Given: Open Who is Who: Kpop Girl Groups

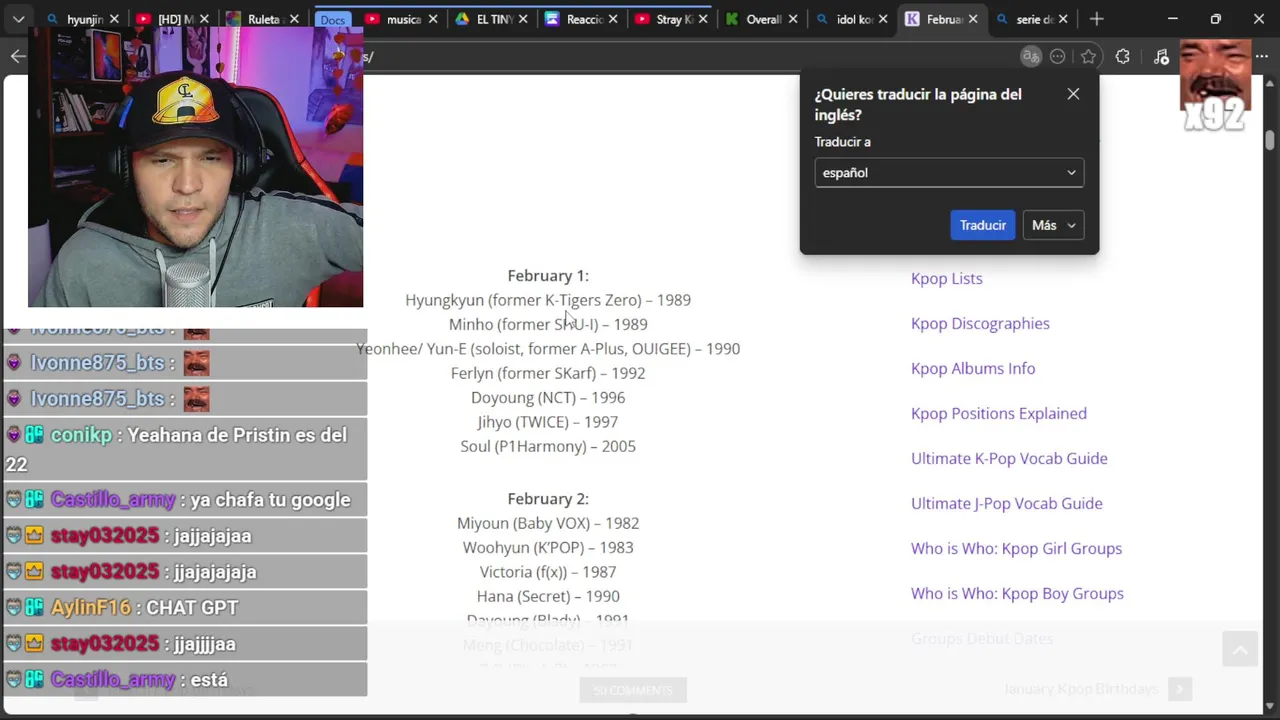Looking at the screenshot, I should tap(1016, 548).
